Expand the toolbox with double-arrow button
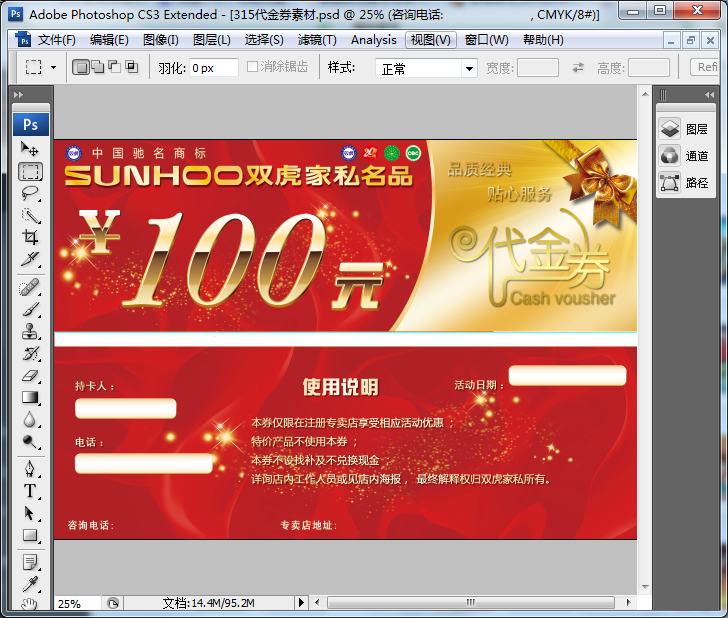The width and height of the screenshot is (728, 618). click(18, 95)
